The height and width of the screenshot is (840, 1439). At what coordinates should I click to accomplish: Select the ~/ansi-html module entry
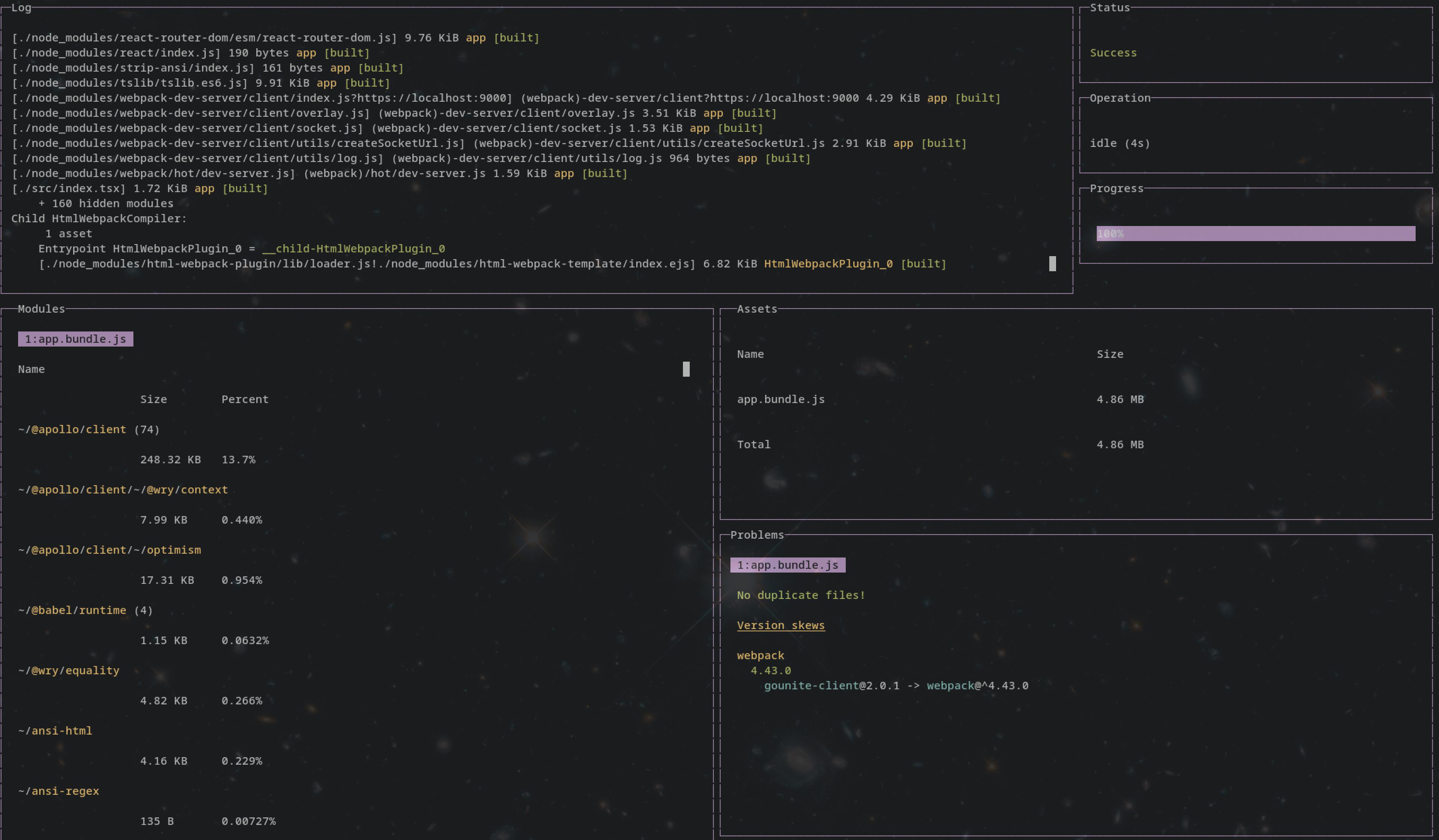click(x=55, y=731)
